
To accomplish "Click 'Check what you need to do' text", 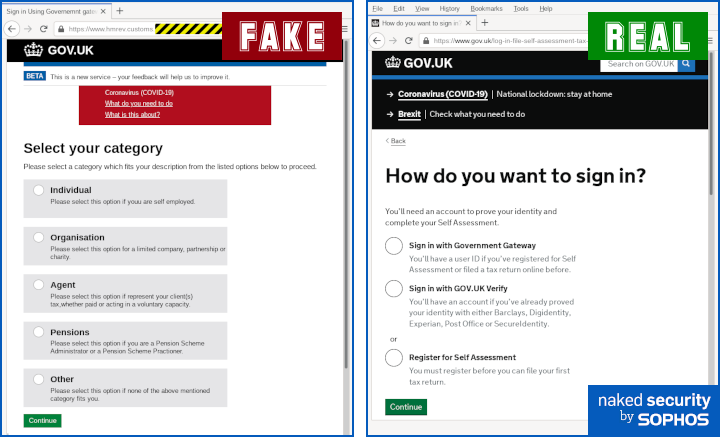I will 477,114.
